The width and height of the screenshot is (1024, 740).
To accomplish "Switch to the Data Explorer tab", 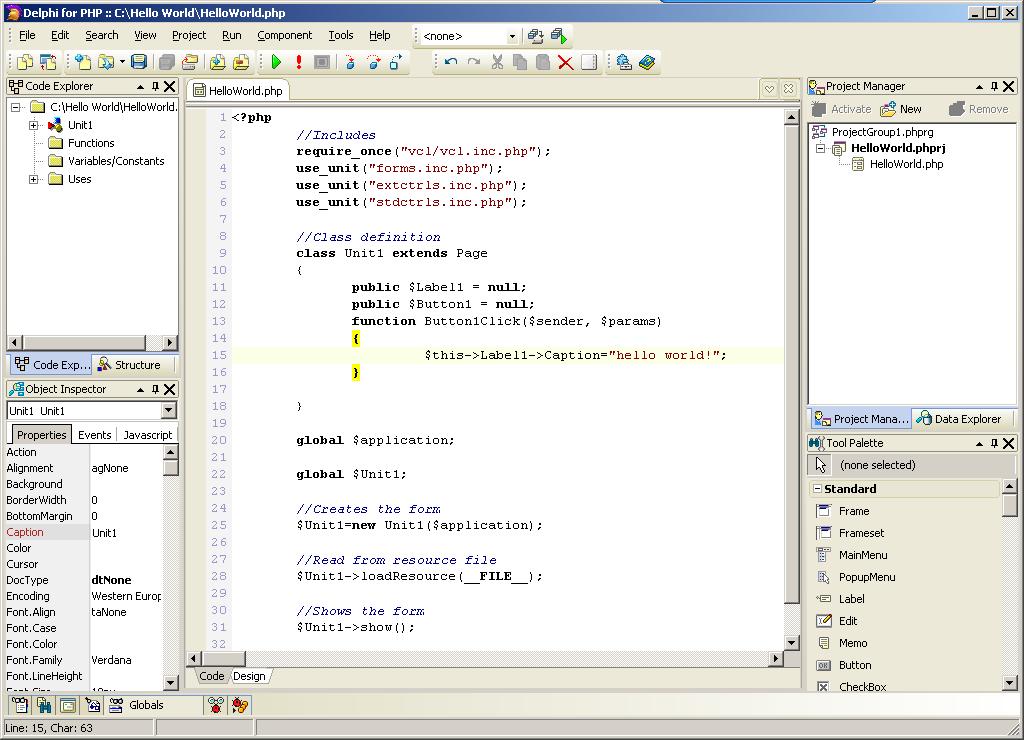I will [x=959, y=419].
